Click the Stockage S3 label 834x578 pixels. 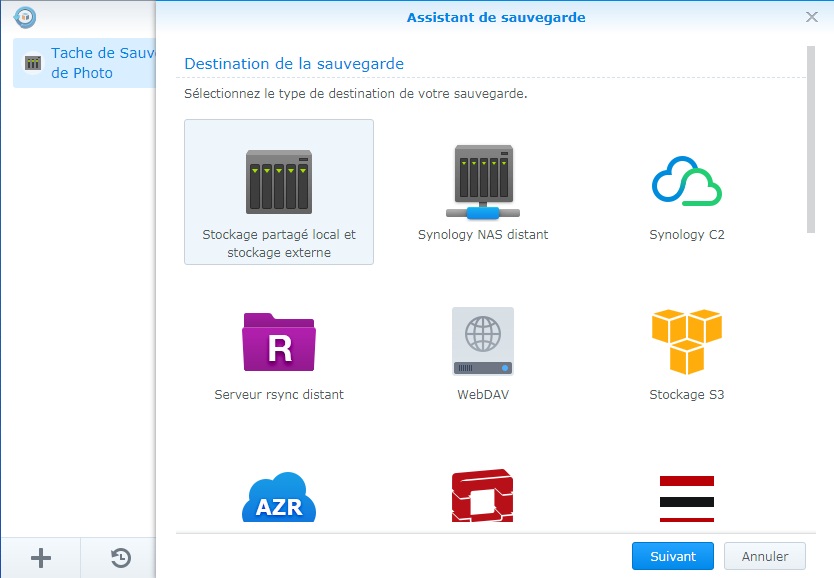coord(687,395)
